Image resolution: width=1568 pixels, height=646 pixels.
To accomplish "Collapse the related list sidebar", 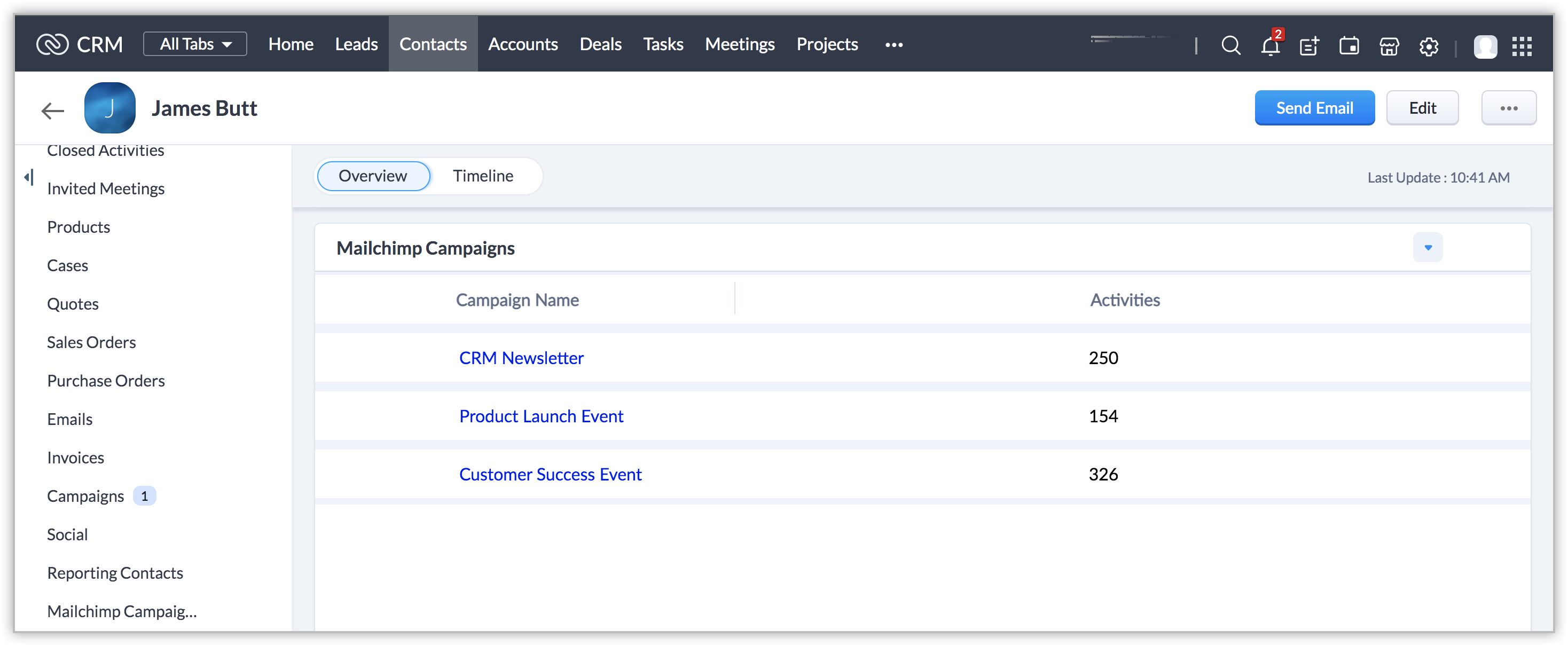I will point(29,178).
